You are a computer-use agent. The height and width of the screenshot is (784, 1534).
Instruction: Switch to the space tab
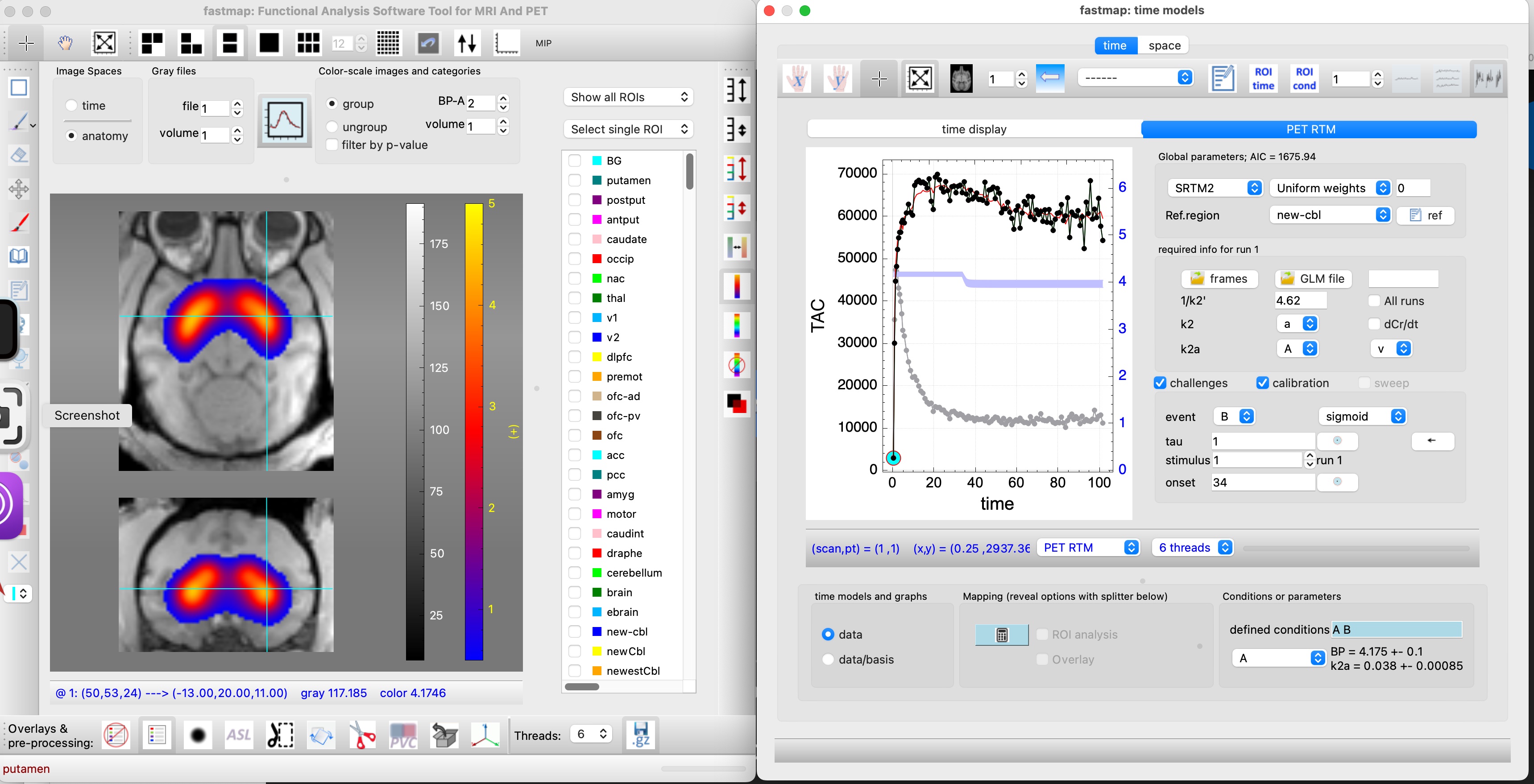[x=1164, y=45]
